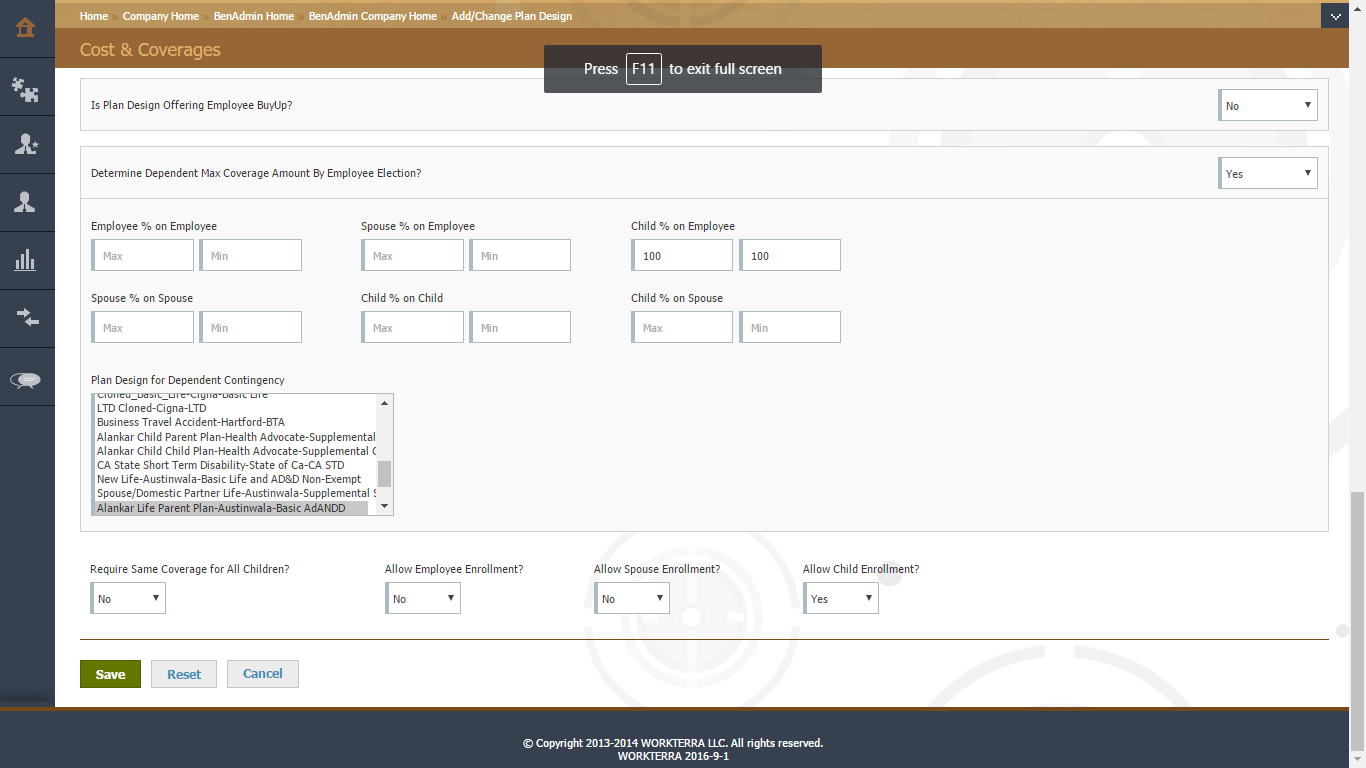This screenshot has height=768, width=1366.
Task: Click the plan list scrollbar down arrow
Action: [384, 507]
